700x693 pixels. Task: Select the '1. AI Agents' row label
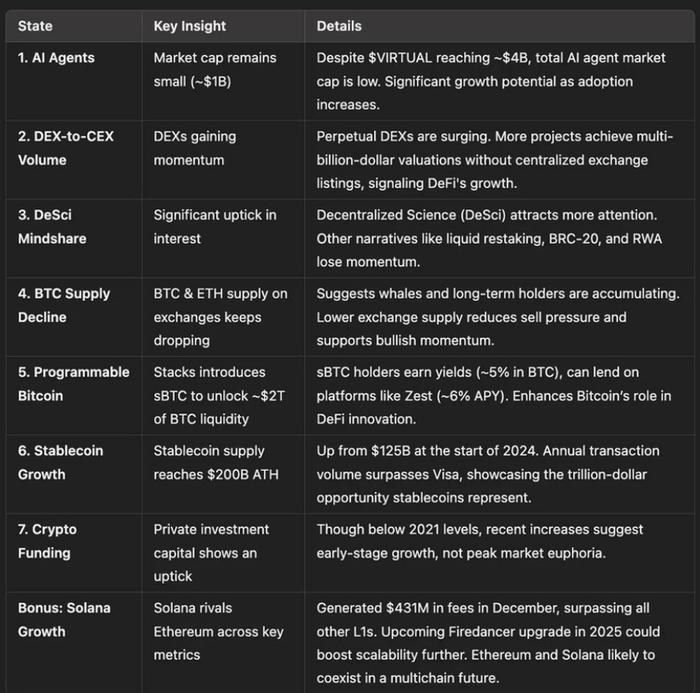(56, 58)
